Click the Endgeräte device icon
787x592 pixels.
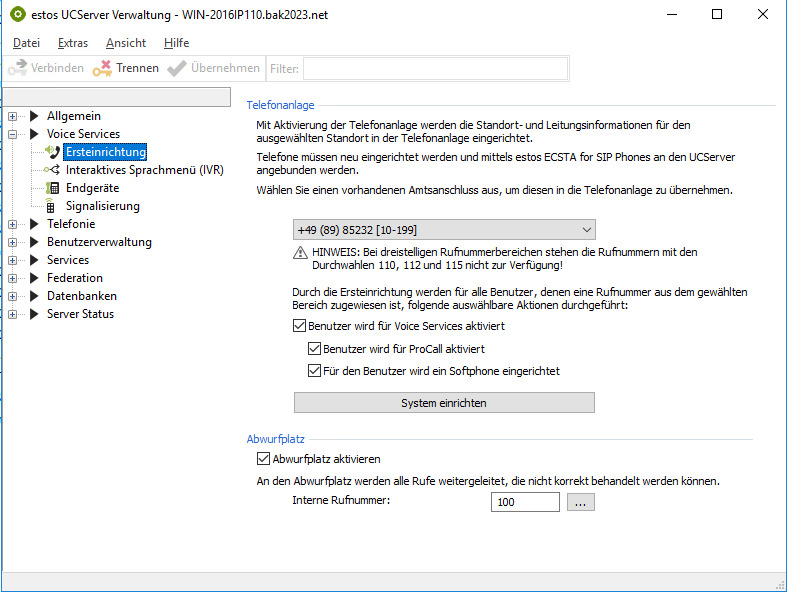point(52,188)
